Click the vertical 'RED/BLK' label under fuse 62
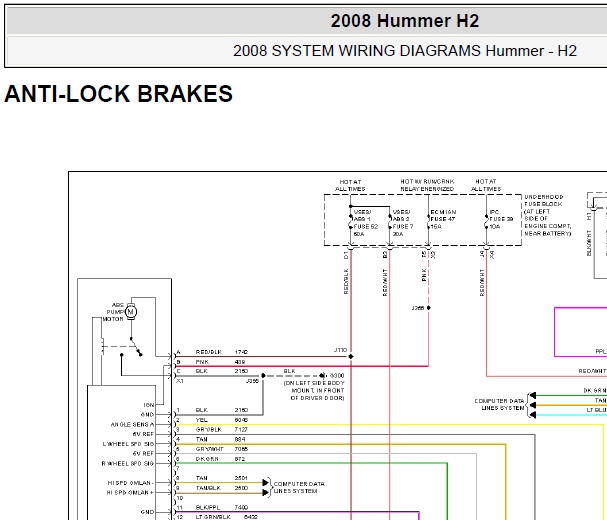The image size is (607, 520). (346, 281)
